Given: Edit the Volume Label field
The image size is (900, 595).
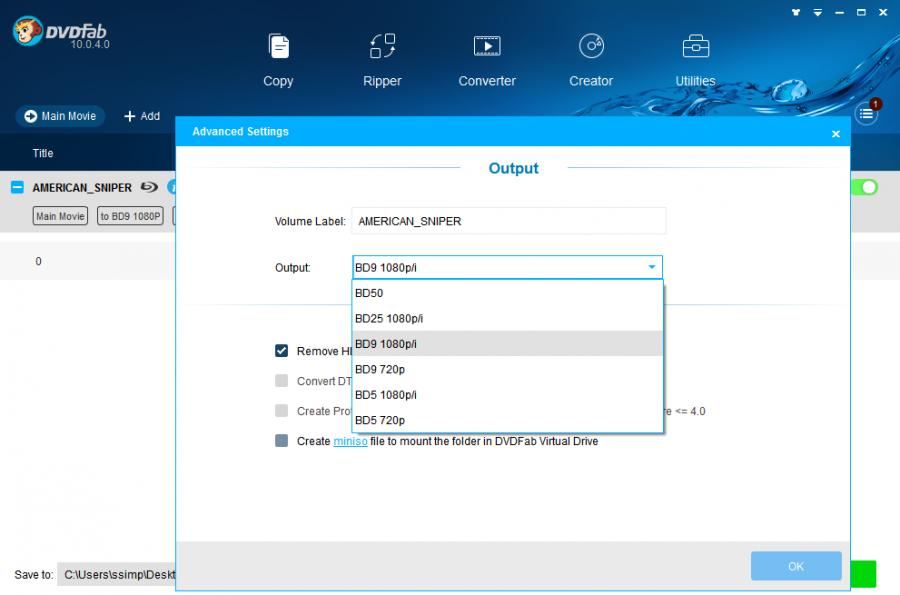Looking at the screenshot, I should click(x=509, y=221).
